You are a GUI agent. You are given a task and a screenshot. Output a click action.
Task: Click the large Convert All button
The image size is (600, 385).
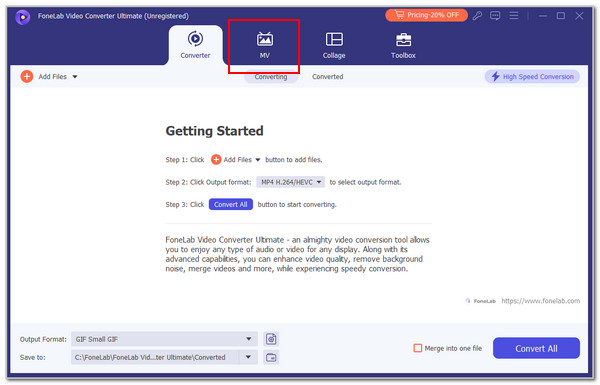point(536,348)
